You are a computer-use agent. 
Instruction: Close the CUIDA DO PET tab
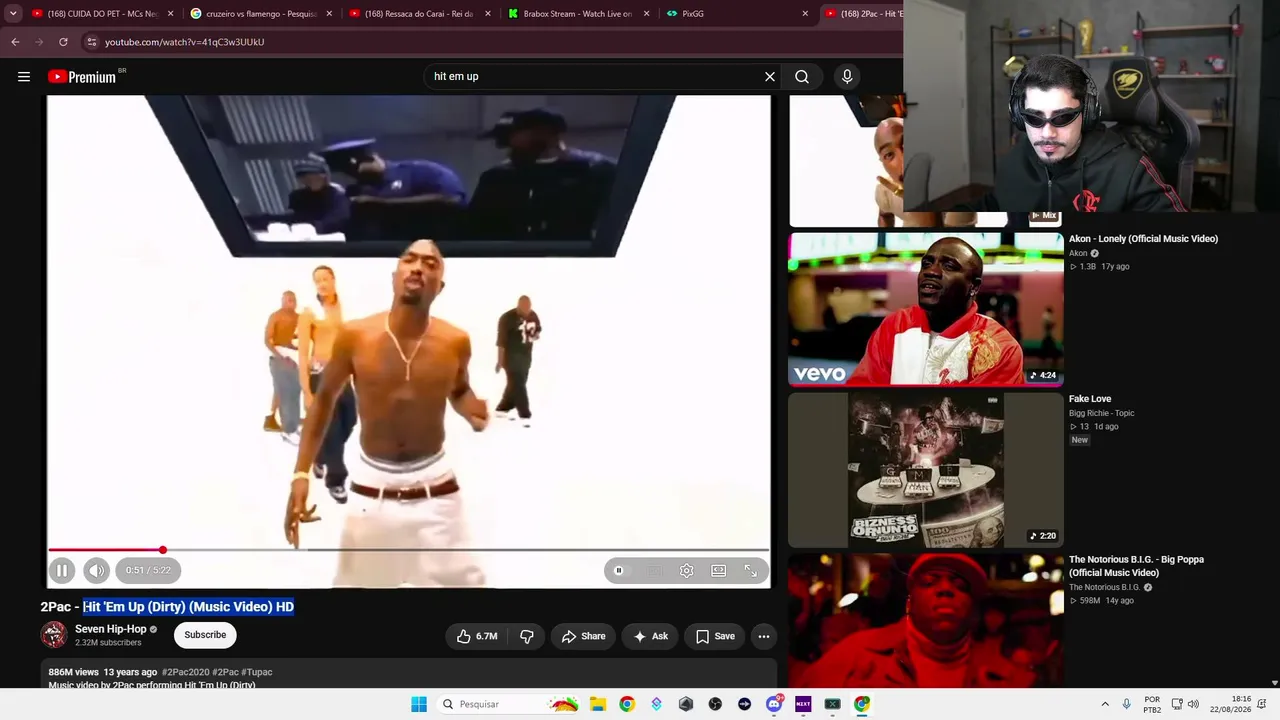(171, 14)
